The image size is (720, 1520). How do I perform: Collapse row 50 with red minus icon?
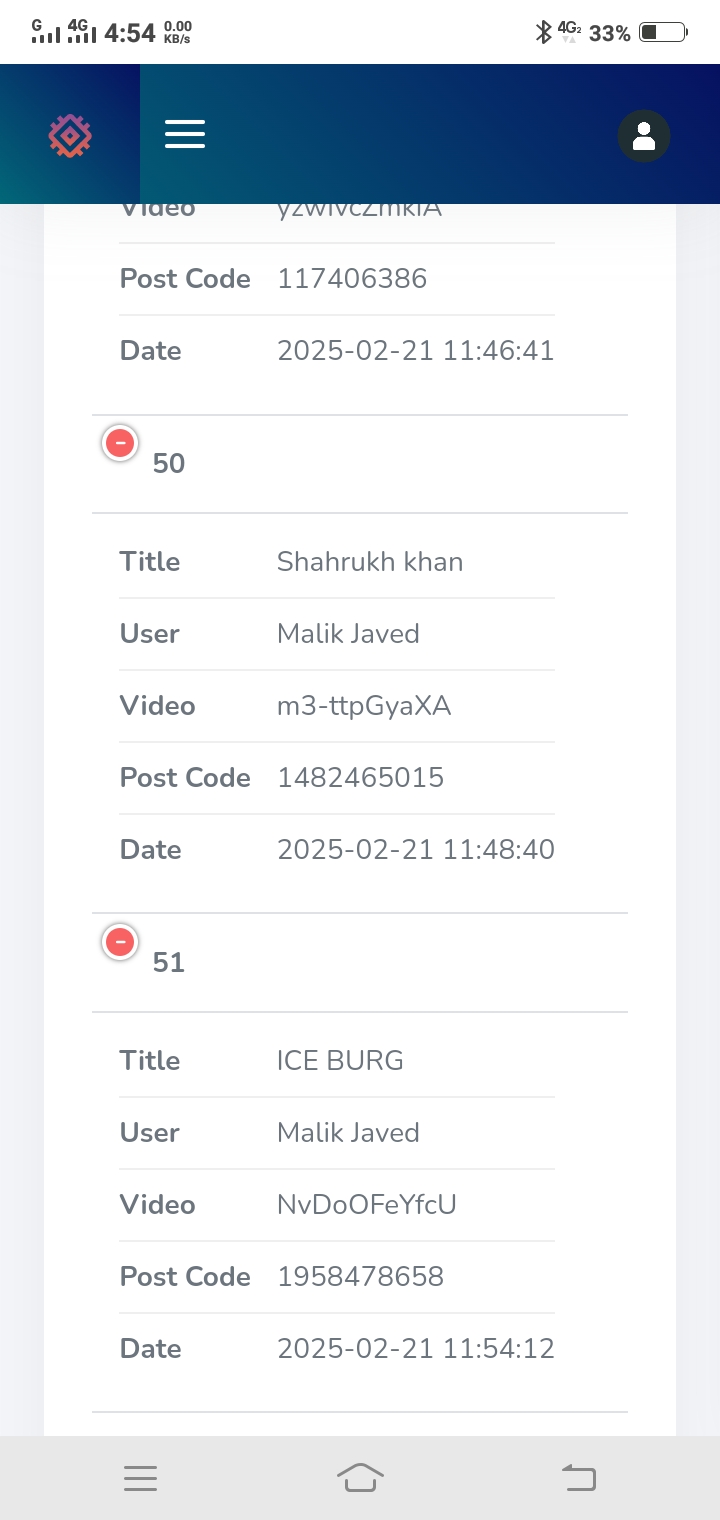(x=120, y=442)
